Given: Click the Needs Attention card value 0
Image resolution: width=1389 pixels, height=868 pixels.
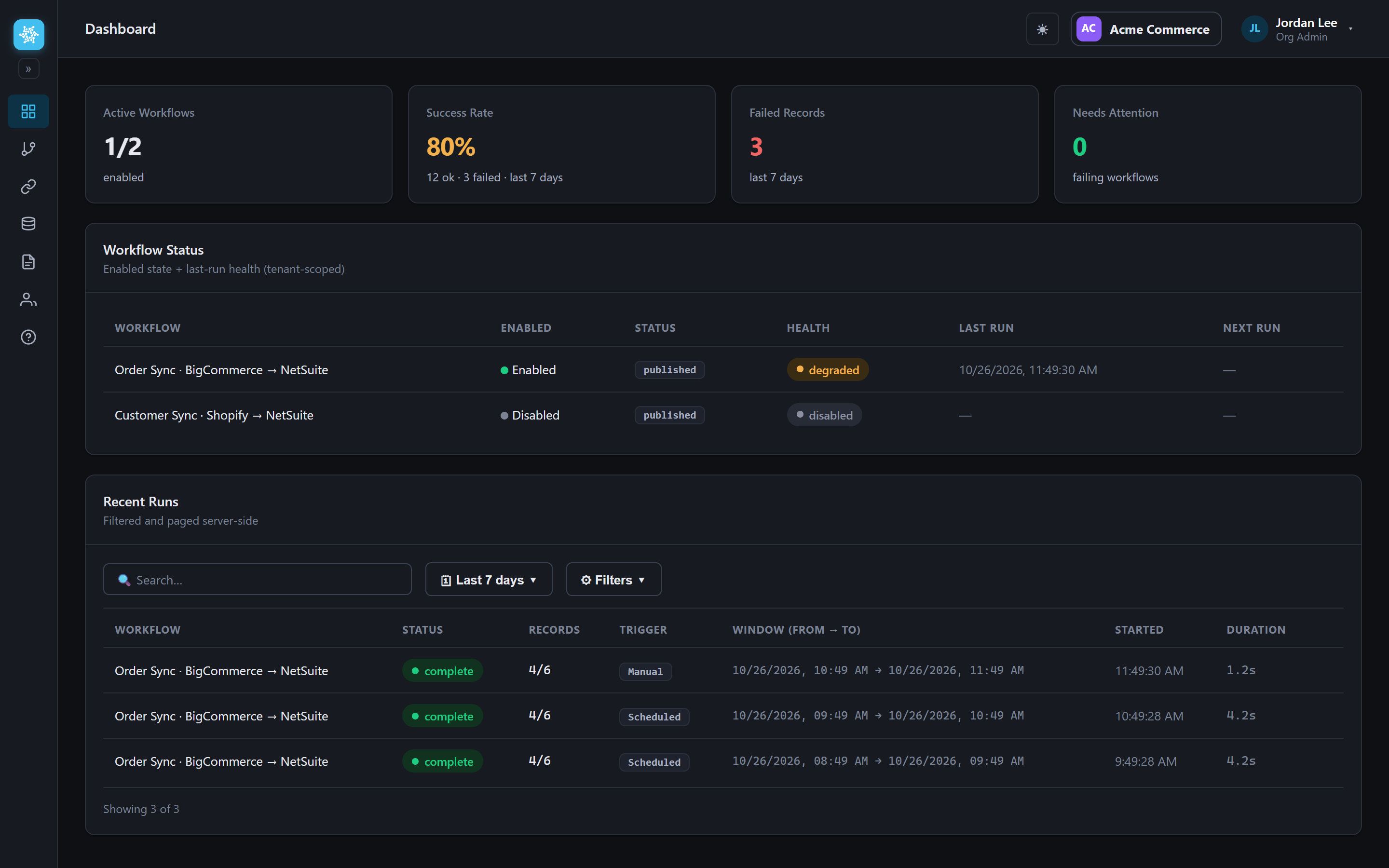Looking at the screenshot, I should pos(1079,147).
